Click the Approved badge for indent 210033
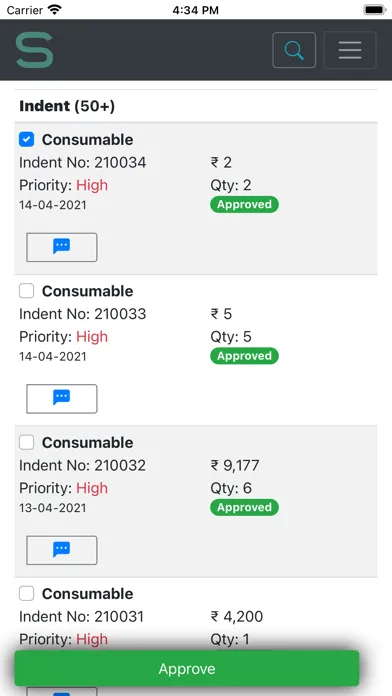 point(244,356)
